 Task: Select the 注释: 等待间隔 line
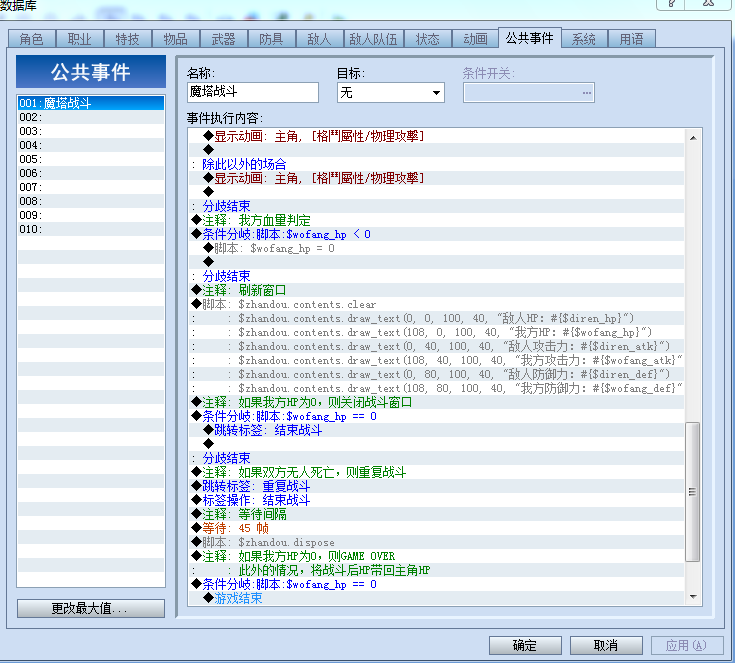(x=436, y=514)
